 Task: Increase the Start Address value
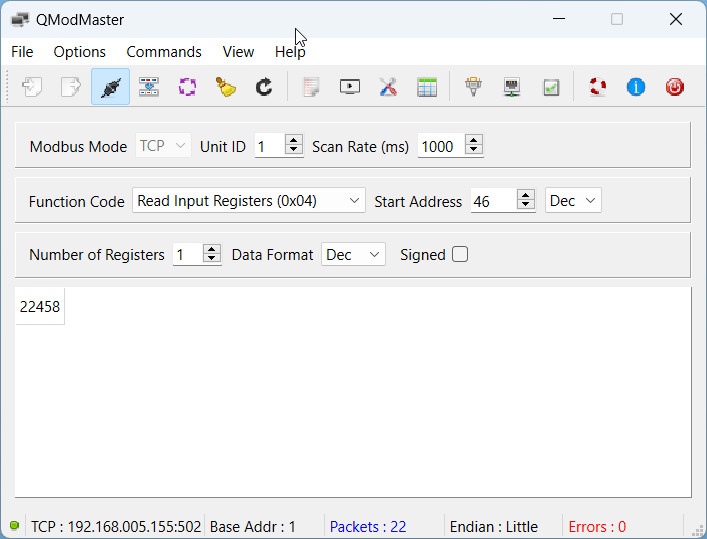tap(525, 194)
